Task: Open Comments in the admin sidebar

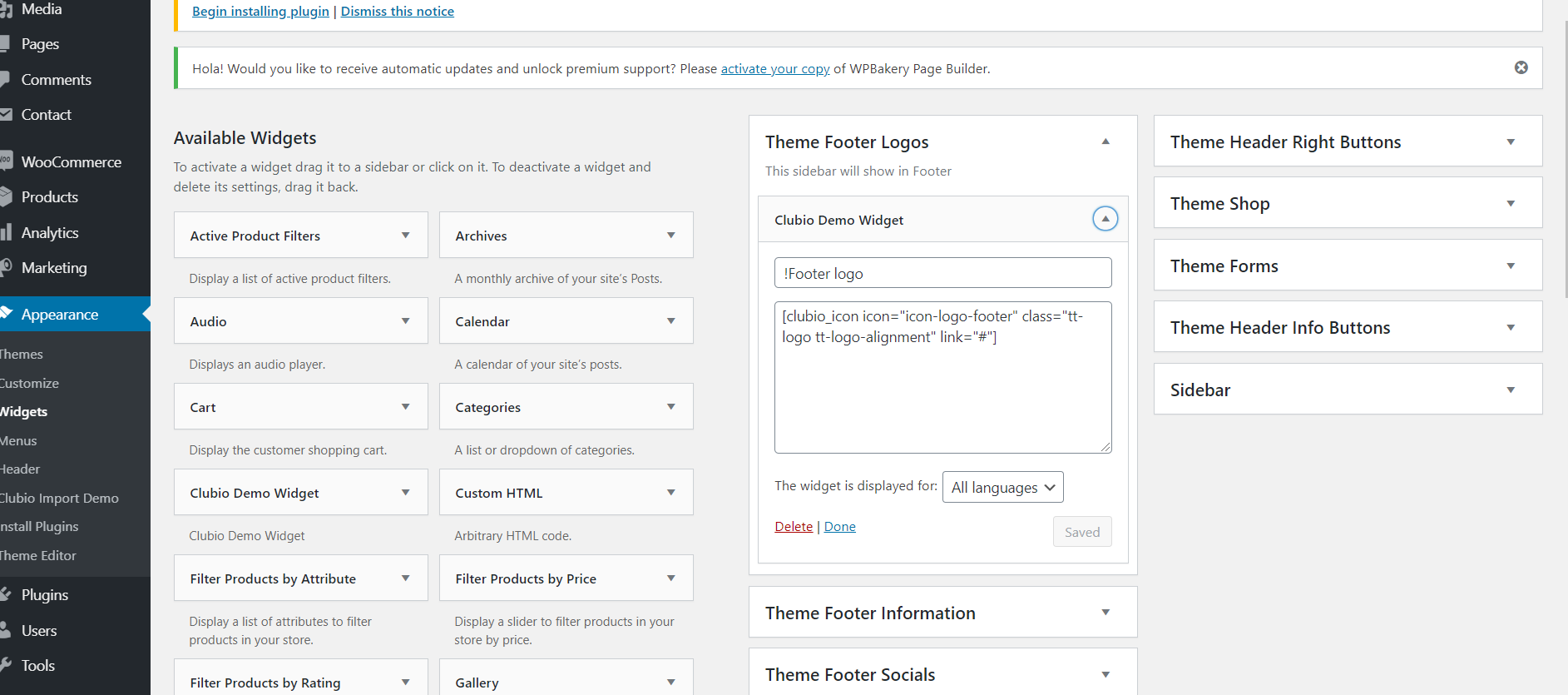Action: click(x=56, y=80)
